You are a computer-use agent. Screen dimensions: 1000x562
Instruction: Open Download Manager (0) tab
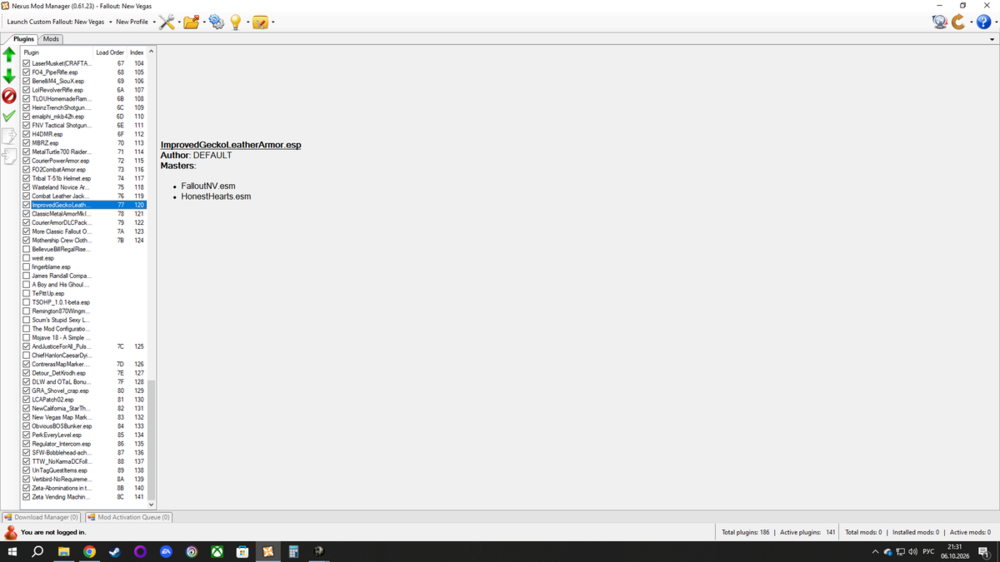point(41,517)
